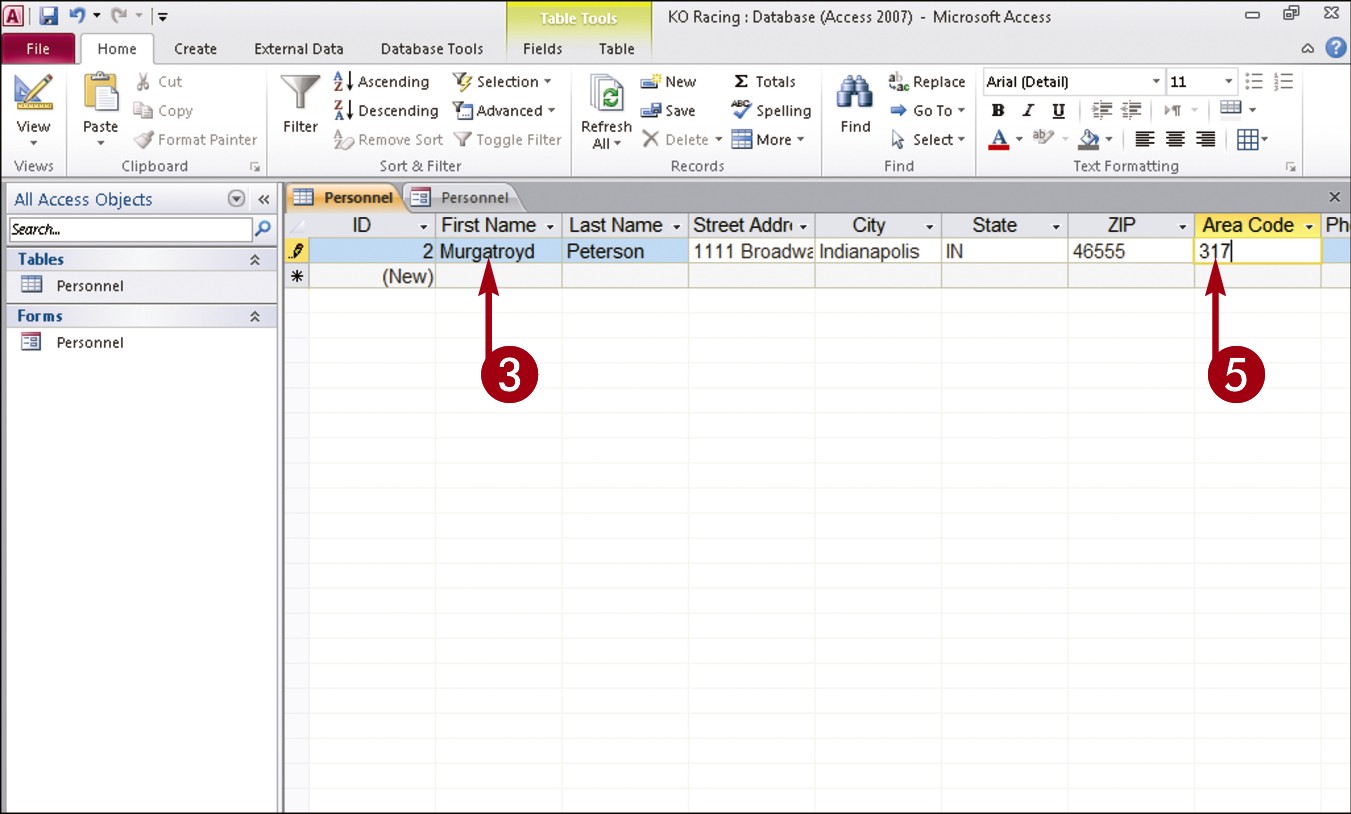
Task: Click the Access Help question mark icon
Action: [x=1335, y=48]
